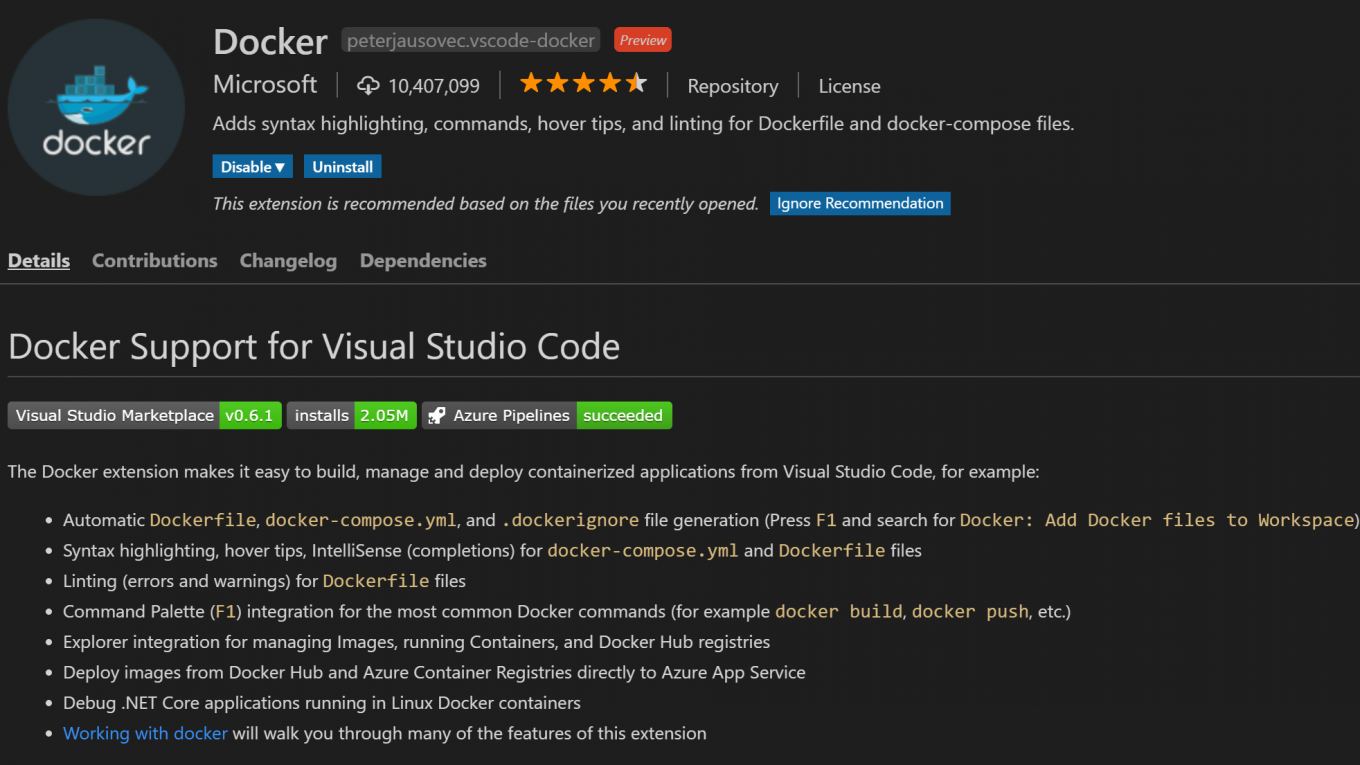Viewport: 1360px width, 765px height.
Task: View the extension License
Action: (x=848, y=86)
